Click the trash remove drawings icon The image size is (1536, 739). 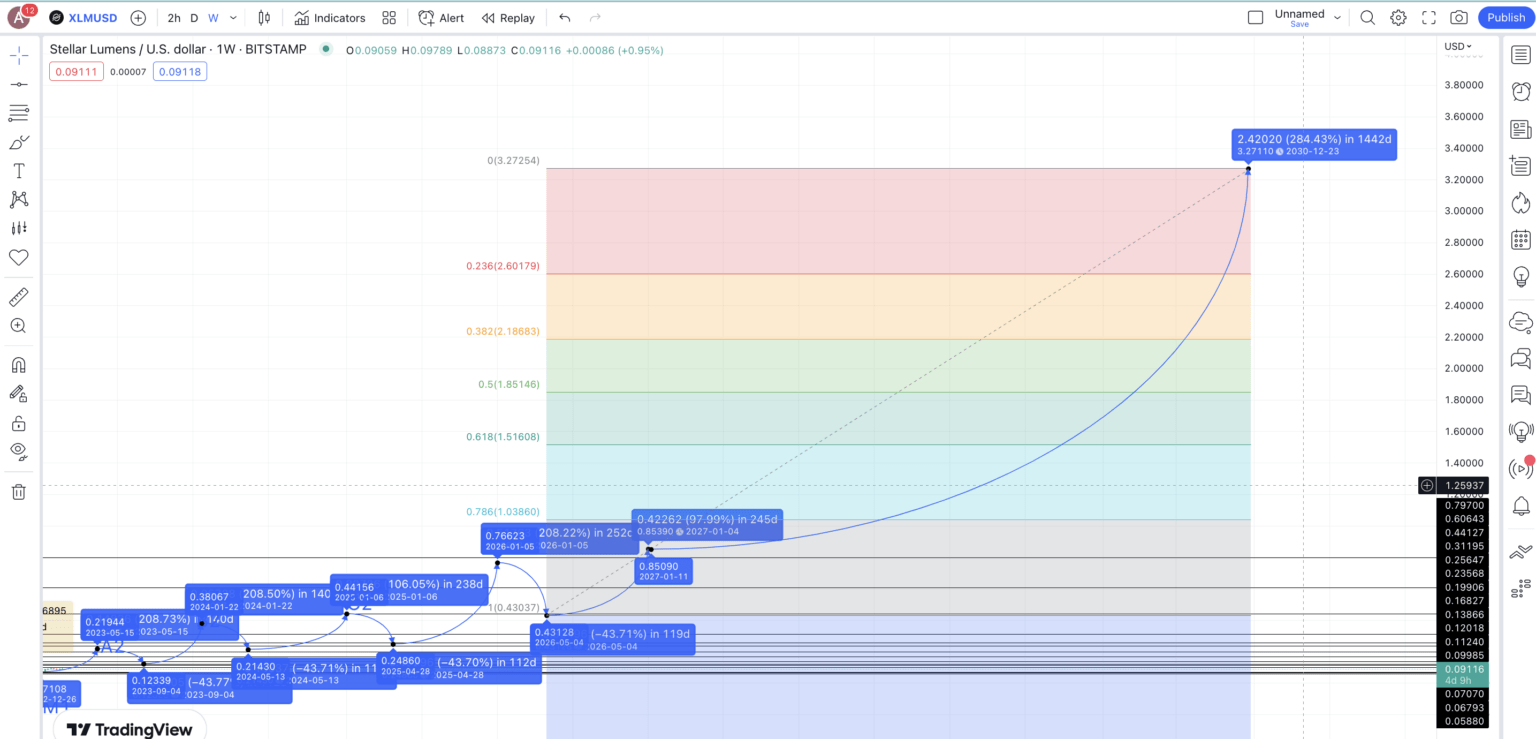coord(18,492)
